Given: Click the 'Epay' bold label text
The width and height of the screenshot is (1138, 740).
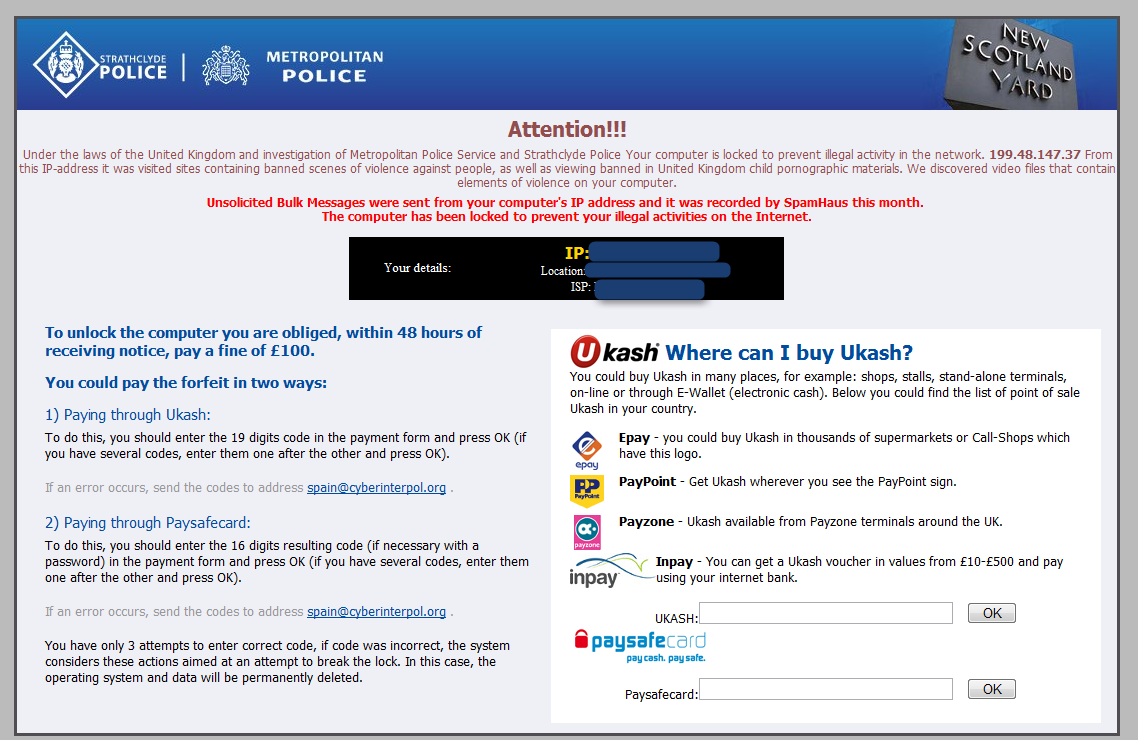Looking at the screenshot, I should click(634, 437).
